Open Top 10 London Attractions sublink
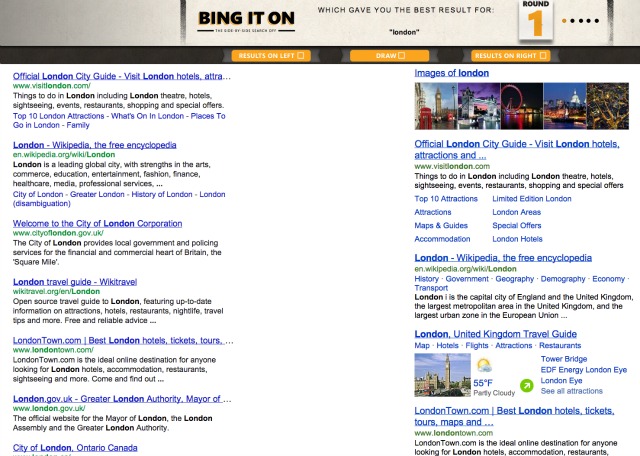This screenshot has width=640, height=456. click(59, 116)
